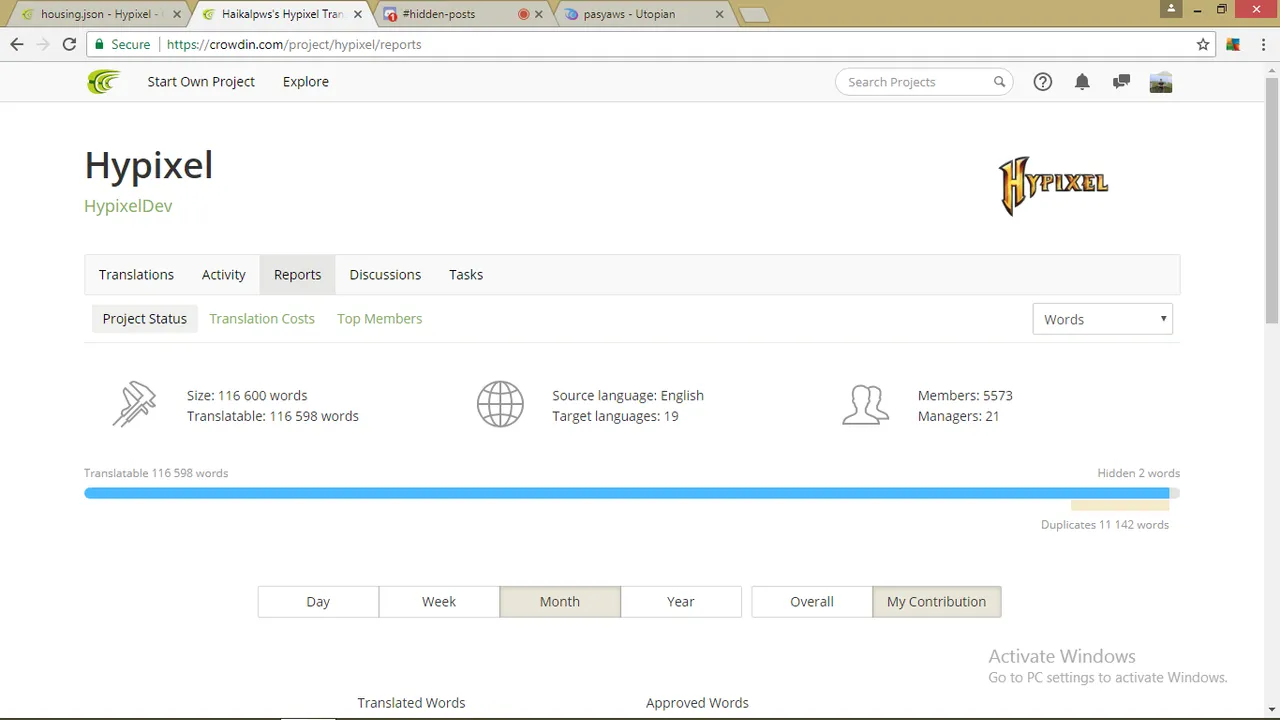Open the Translations tab
The height and width of the screenshot is (720, 1280).
click(x=136, y=274)
